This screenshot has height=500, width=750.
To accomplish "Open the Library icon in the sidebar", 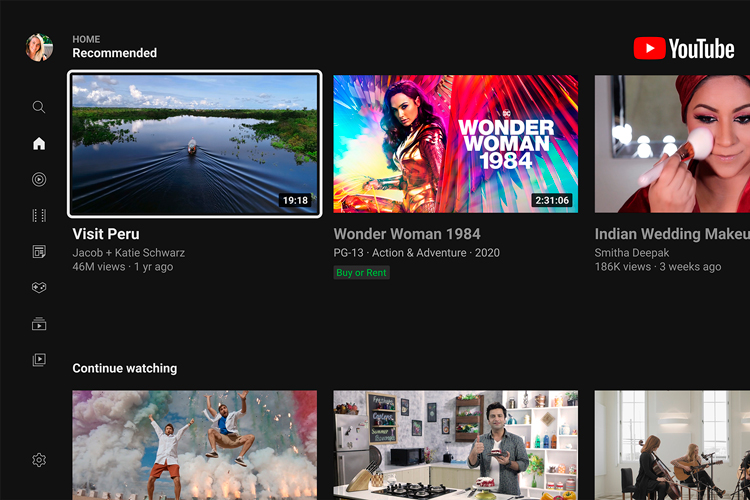I will pos(39,359).
